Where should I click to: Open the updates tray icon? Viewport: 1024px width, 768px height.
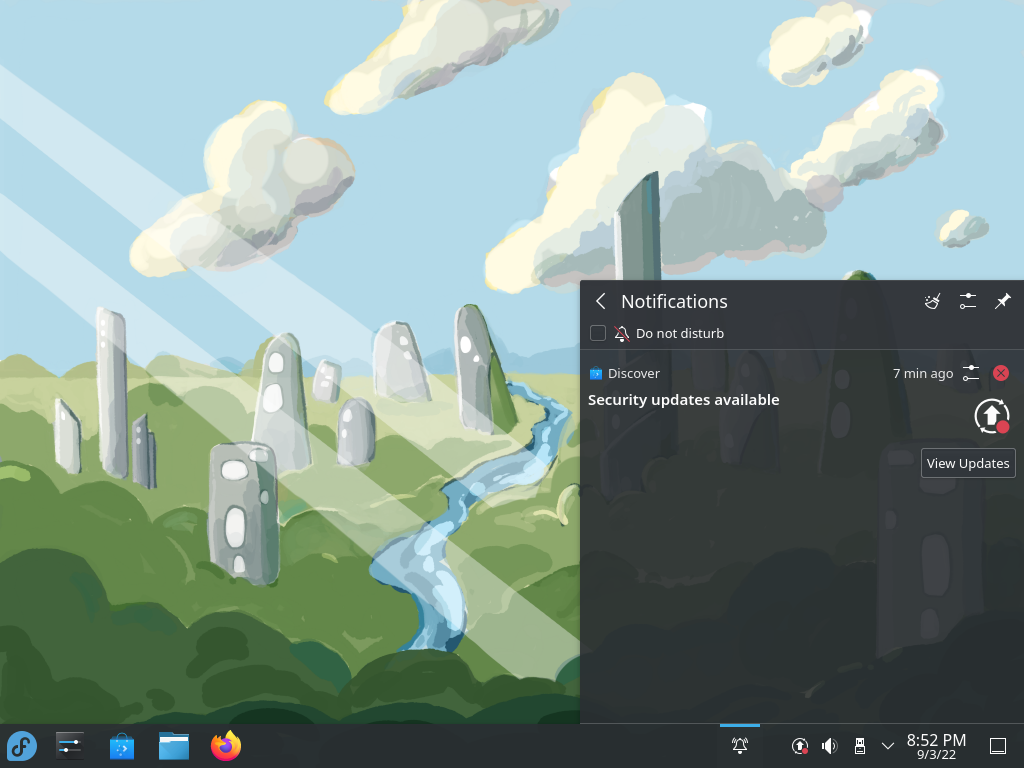(800, 746)
